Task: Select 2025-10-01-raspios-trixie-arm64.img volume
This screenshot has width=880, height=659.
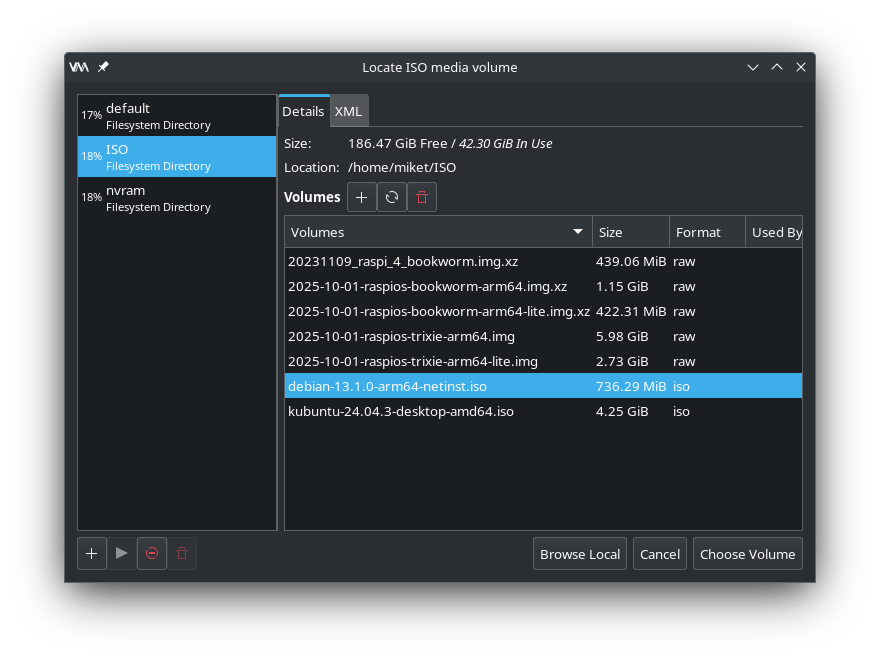Action: 543,336
